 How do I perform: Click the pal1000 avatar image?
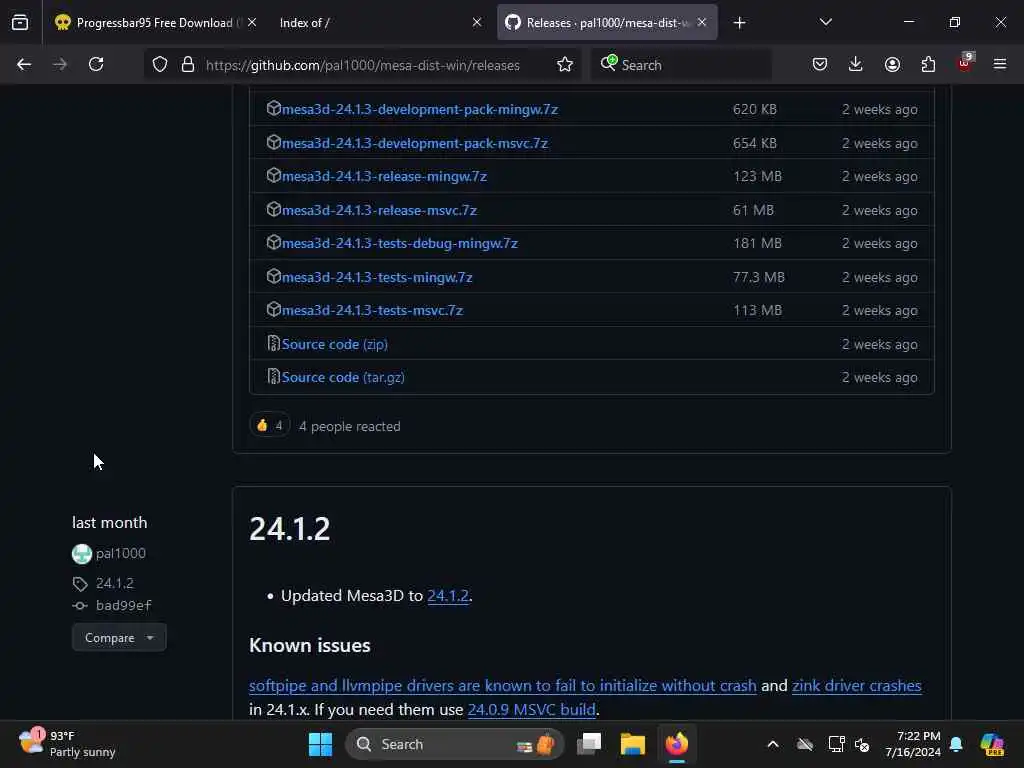(82, 554)
